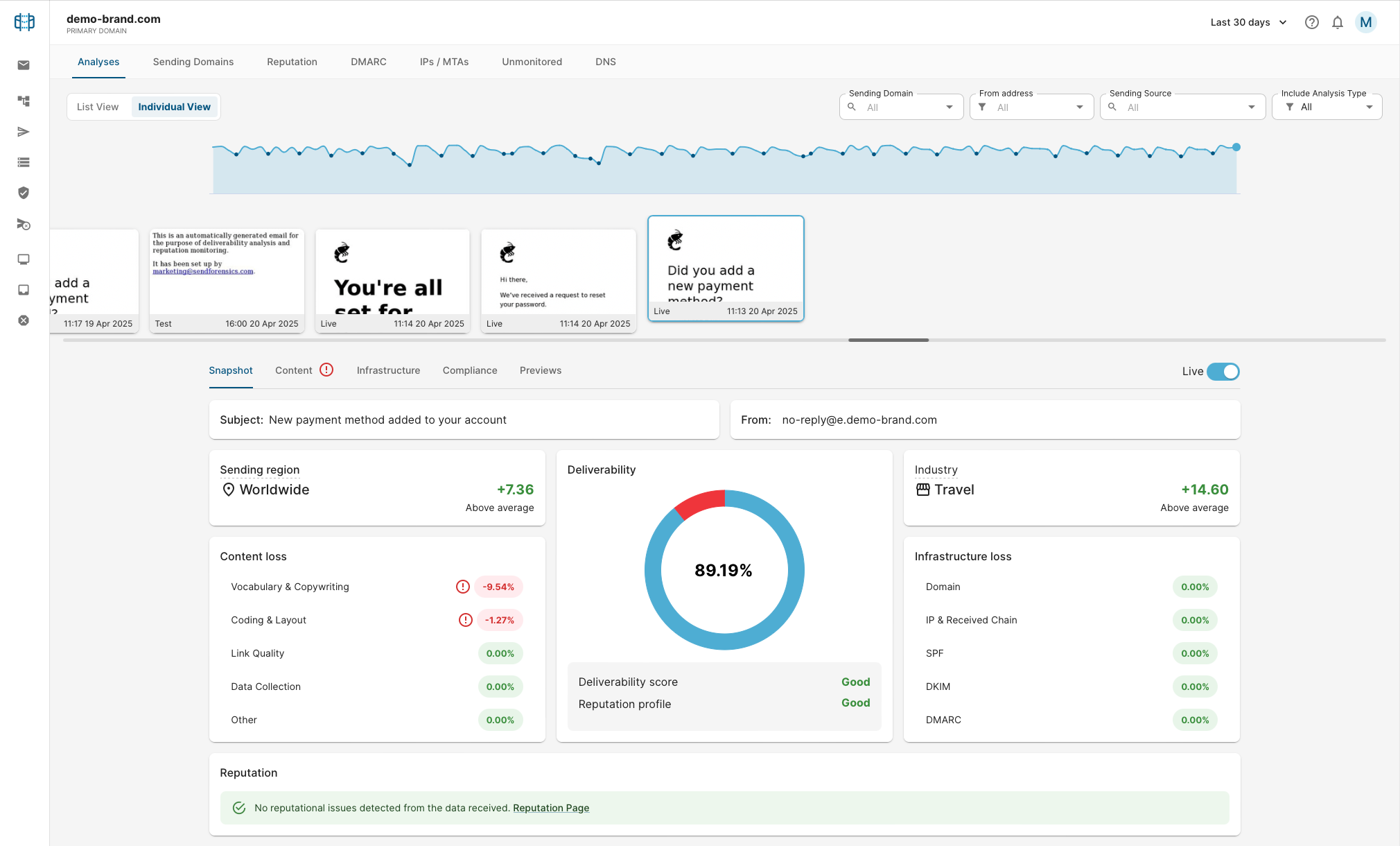The width and height of the screenshot is (1400, 846).
Task: Open the blocked send sidebar icon
Action: click(24, 225)
